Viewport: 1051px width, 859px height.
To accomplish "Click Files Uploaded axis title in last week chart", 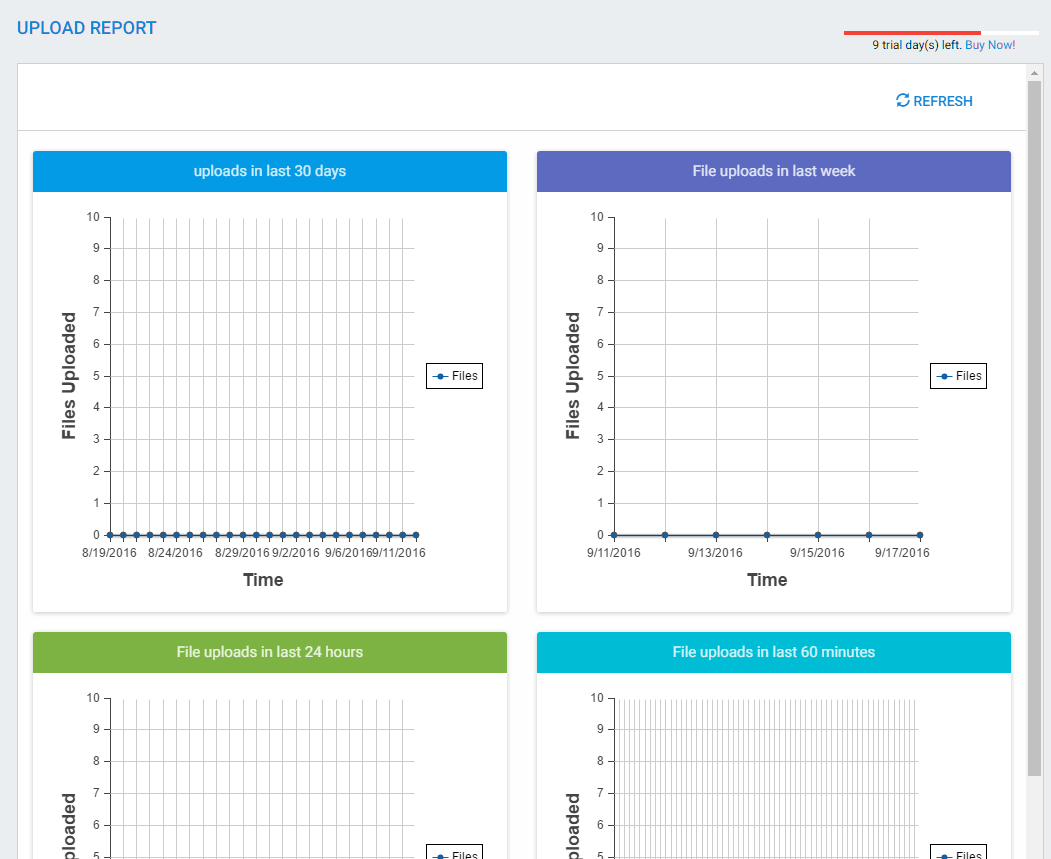I will point(572,376).
